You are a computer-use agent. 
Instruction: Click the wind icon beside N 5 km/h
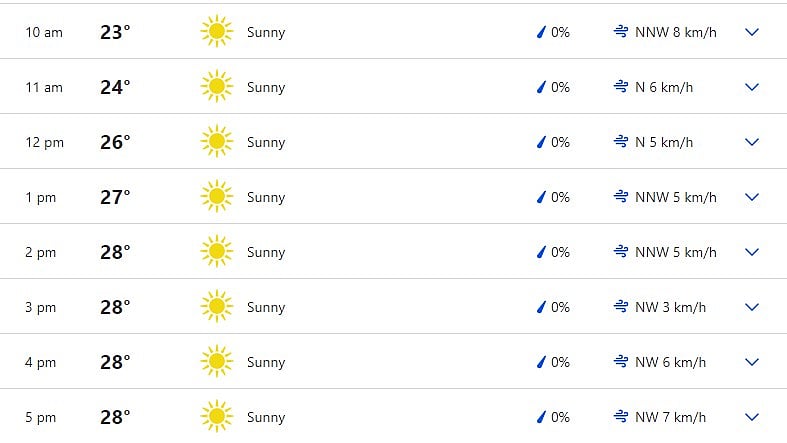tap(621, 142)
